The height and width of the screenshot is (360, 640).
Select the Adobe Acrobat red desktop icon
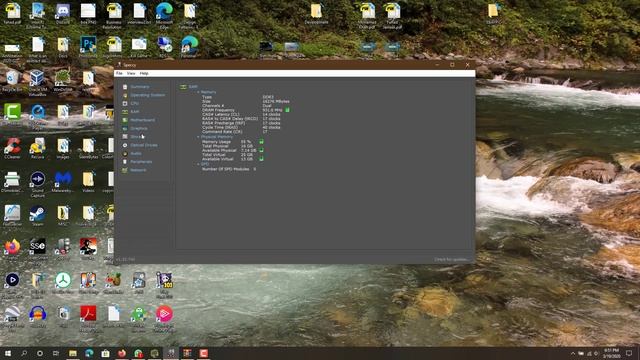(88, 318)
